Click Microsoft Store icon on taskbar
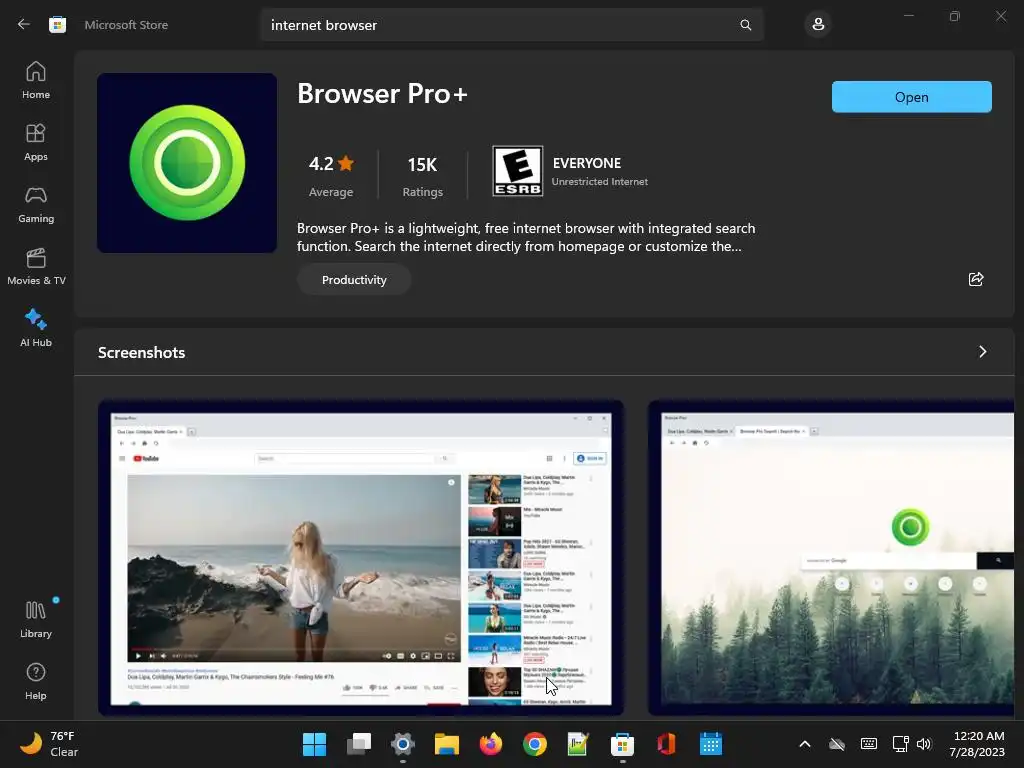 [x=622, y=744]
